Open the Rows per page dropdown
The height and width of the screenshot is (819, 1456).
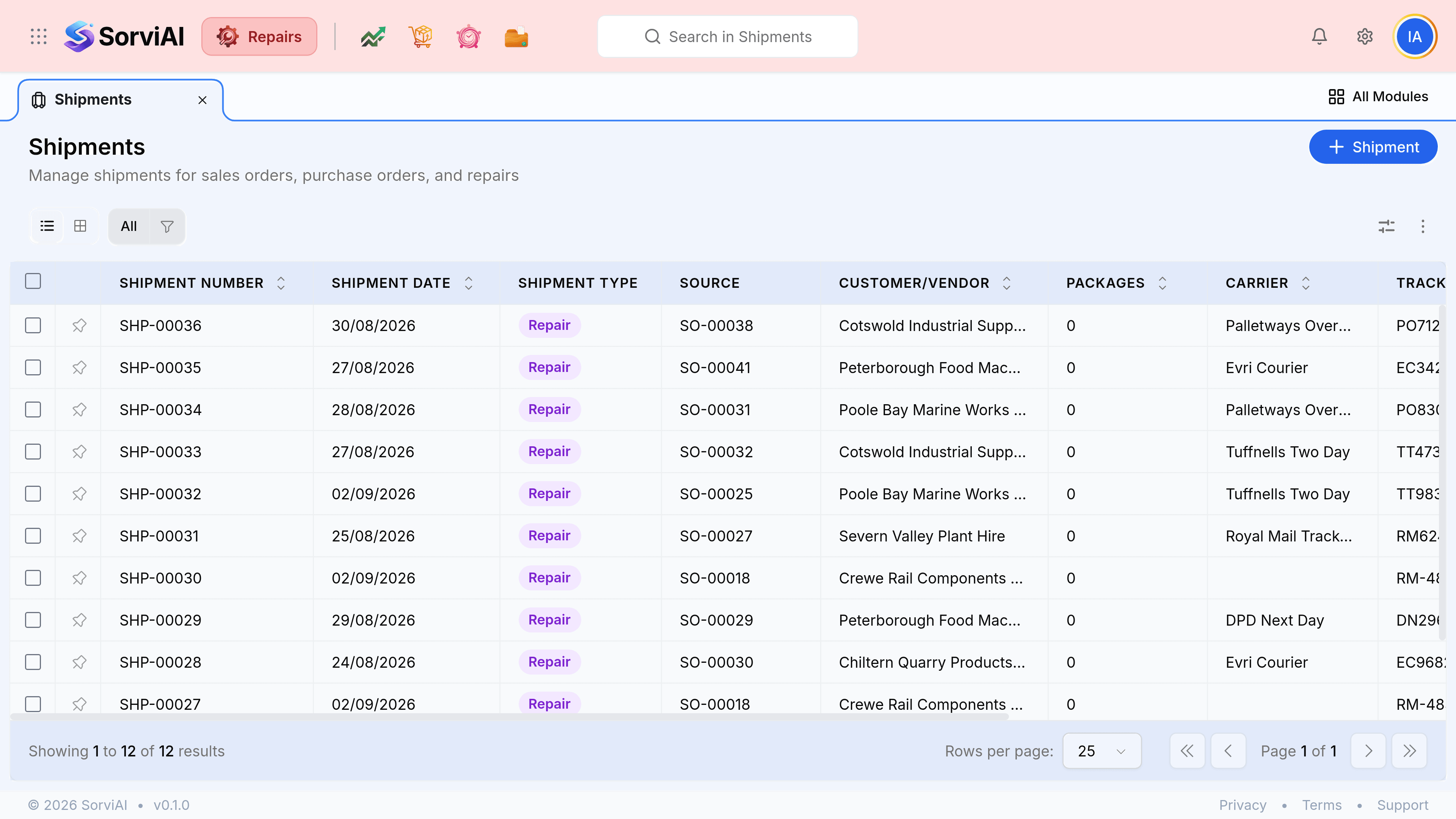(x=1101, y=751)
